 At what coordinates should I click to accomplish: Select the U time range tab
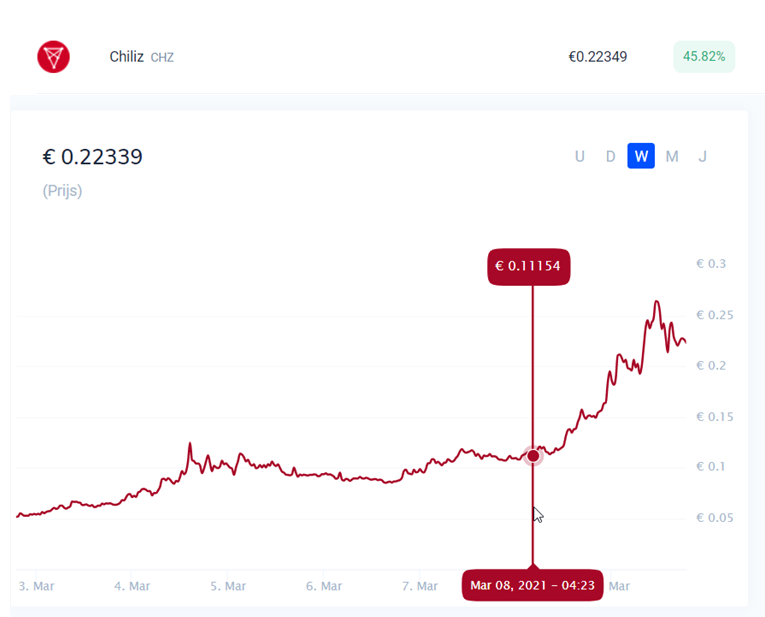pyautogui.click(x=579, y=156)
